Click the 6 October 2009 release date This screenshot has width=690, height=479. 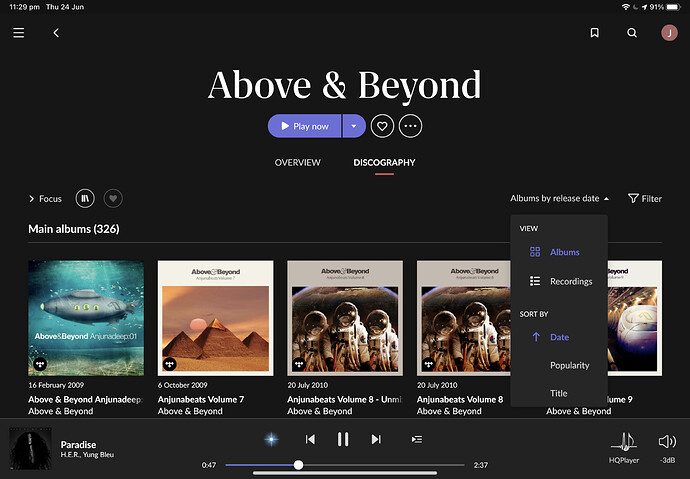tap(183, 385)
